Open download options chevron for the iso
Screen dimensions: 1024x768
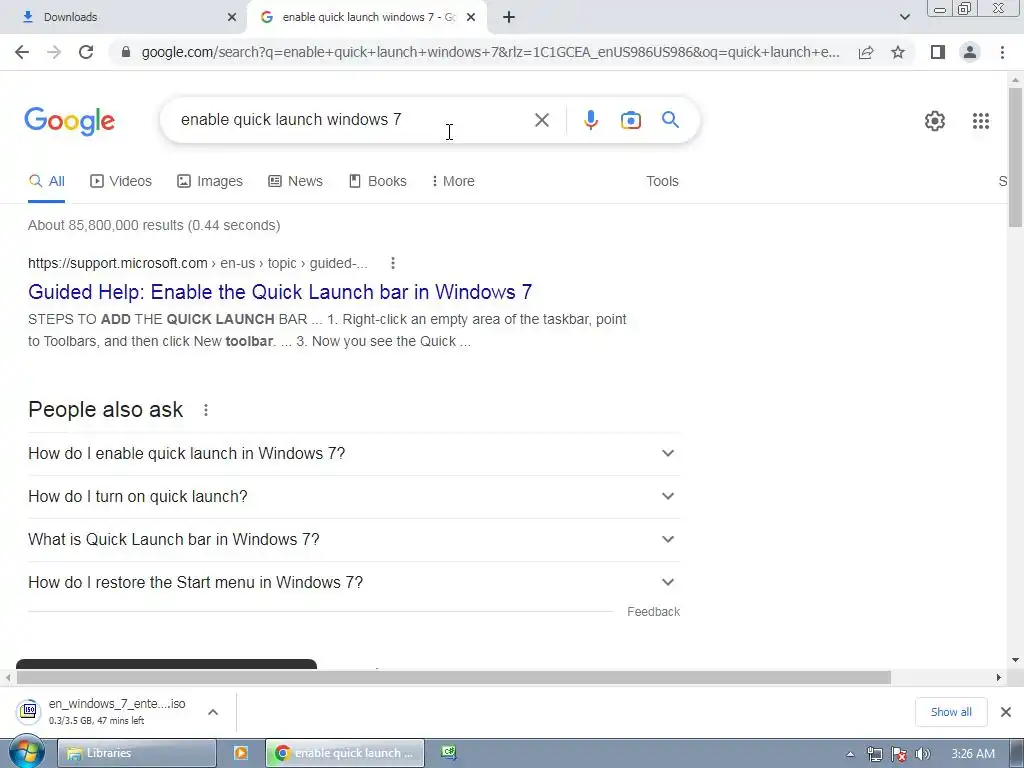pos(213,712)
